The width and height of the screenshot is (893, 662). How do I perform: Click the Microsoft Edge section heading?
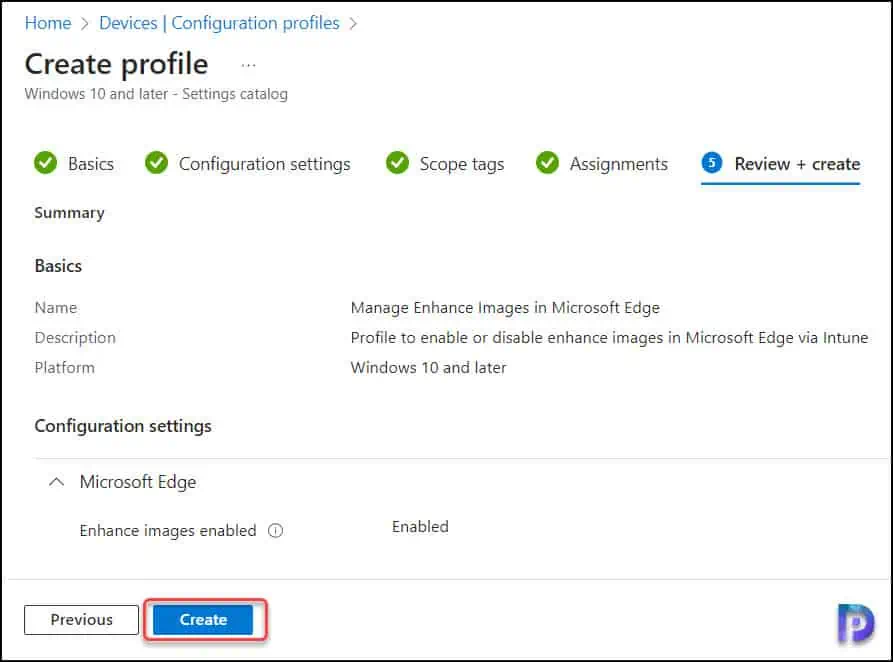pos(138,482)
